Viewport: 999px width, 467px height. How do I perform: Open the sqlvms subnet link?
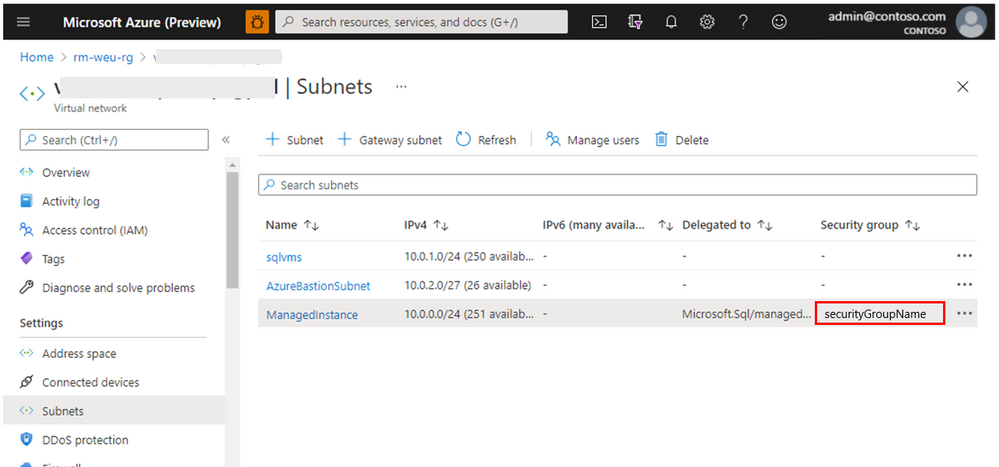pyautogui.click(x=284, y=257)
